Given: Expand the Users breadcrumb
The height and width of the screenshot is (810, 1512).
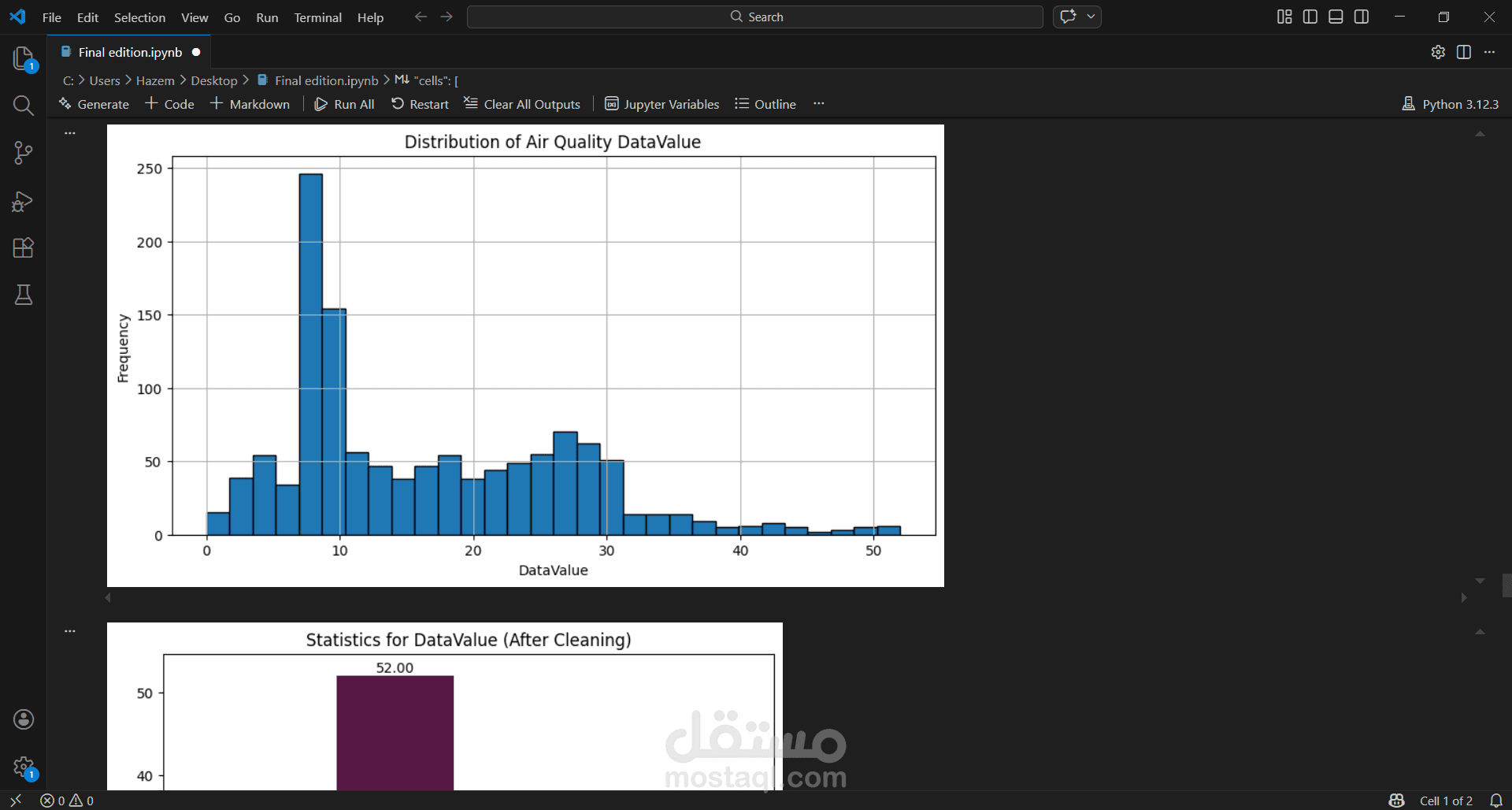Looking at the screenshot, I should click(105, 80).
